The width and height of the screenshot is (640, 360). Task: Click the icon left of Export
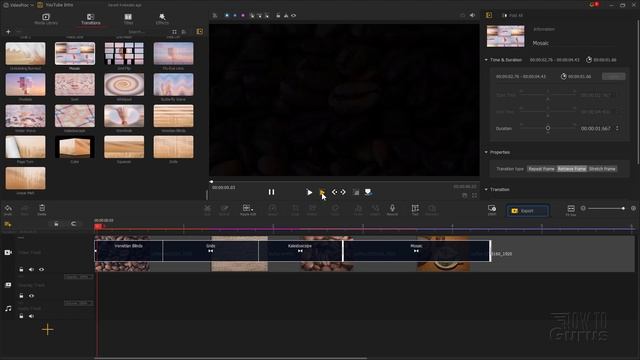[492, 210]
